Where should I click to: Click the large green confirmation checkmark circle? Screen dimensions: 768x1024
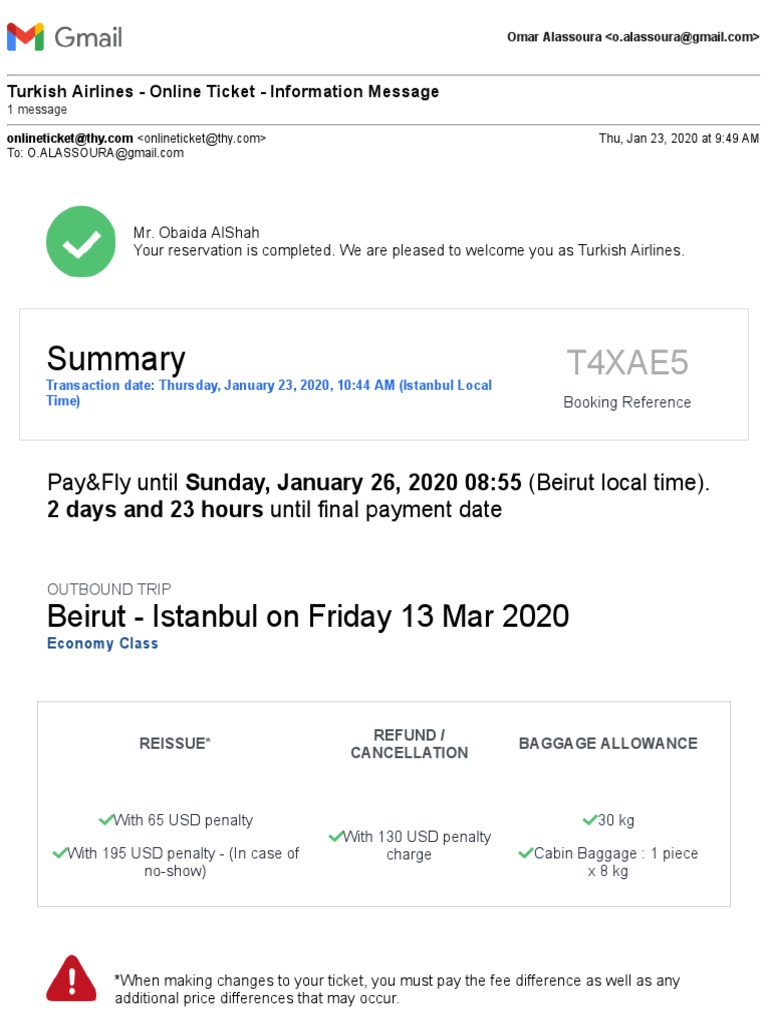[81, 241]
